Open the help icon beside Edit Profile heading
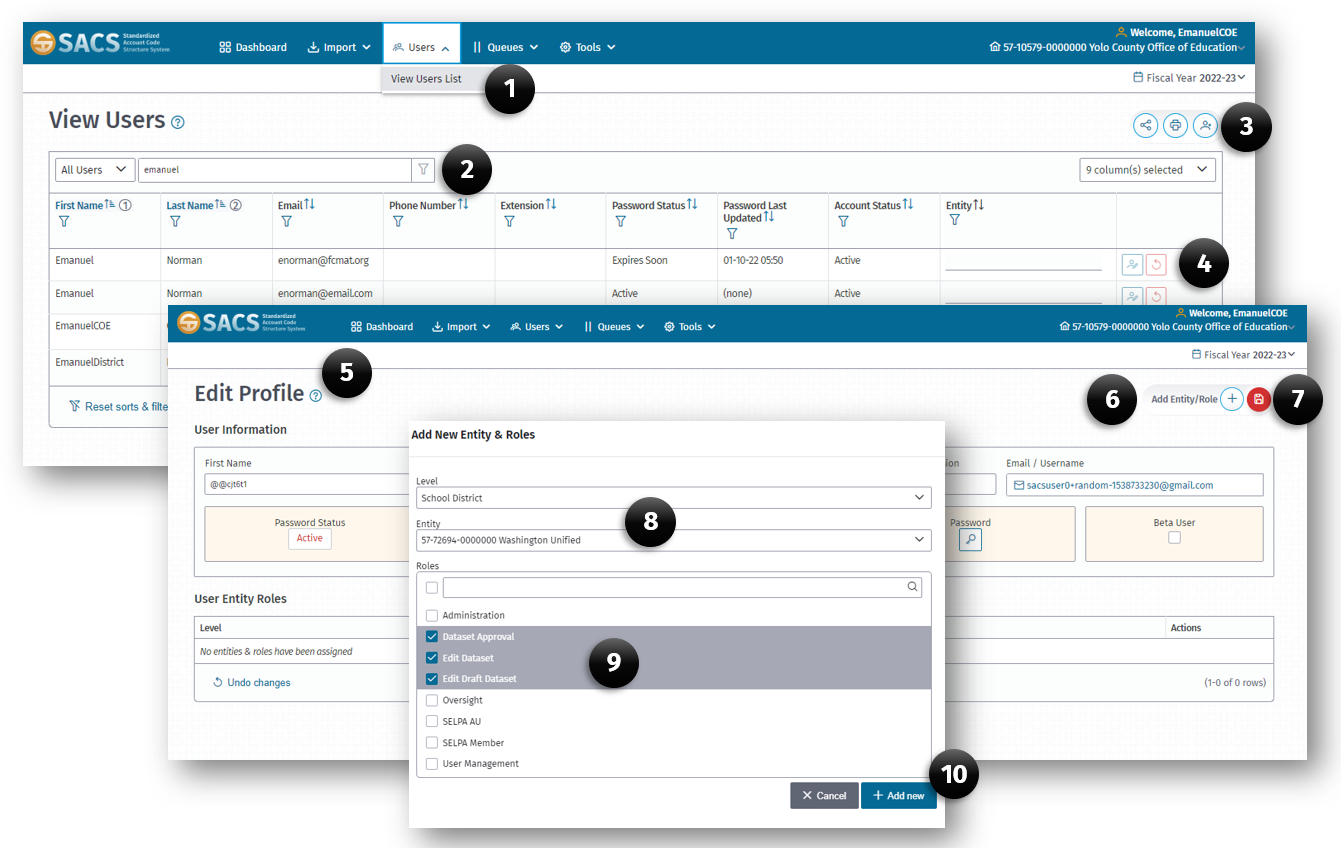 (x=317, y=397)
